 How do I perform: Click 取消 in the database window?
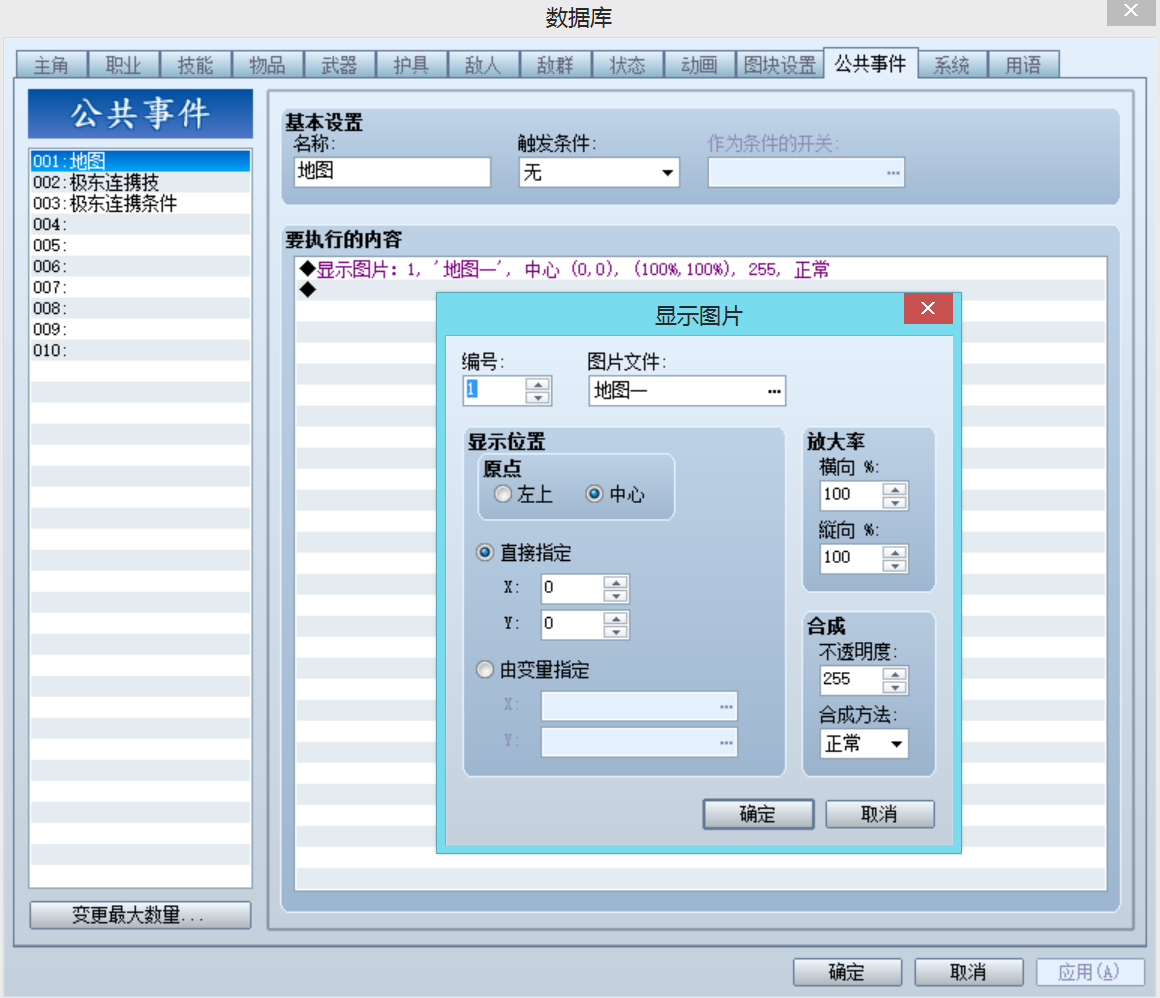pyautogui.click(x=968, y=972)
